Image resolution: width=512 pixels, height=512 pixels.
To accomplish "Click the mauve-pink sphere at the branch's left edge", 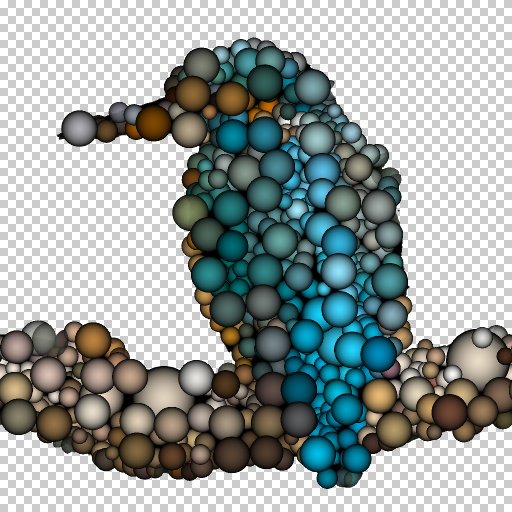I will click(x=17, y=347).
